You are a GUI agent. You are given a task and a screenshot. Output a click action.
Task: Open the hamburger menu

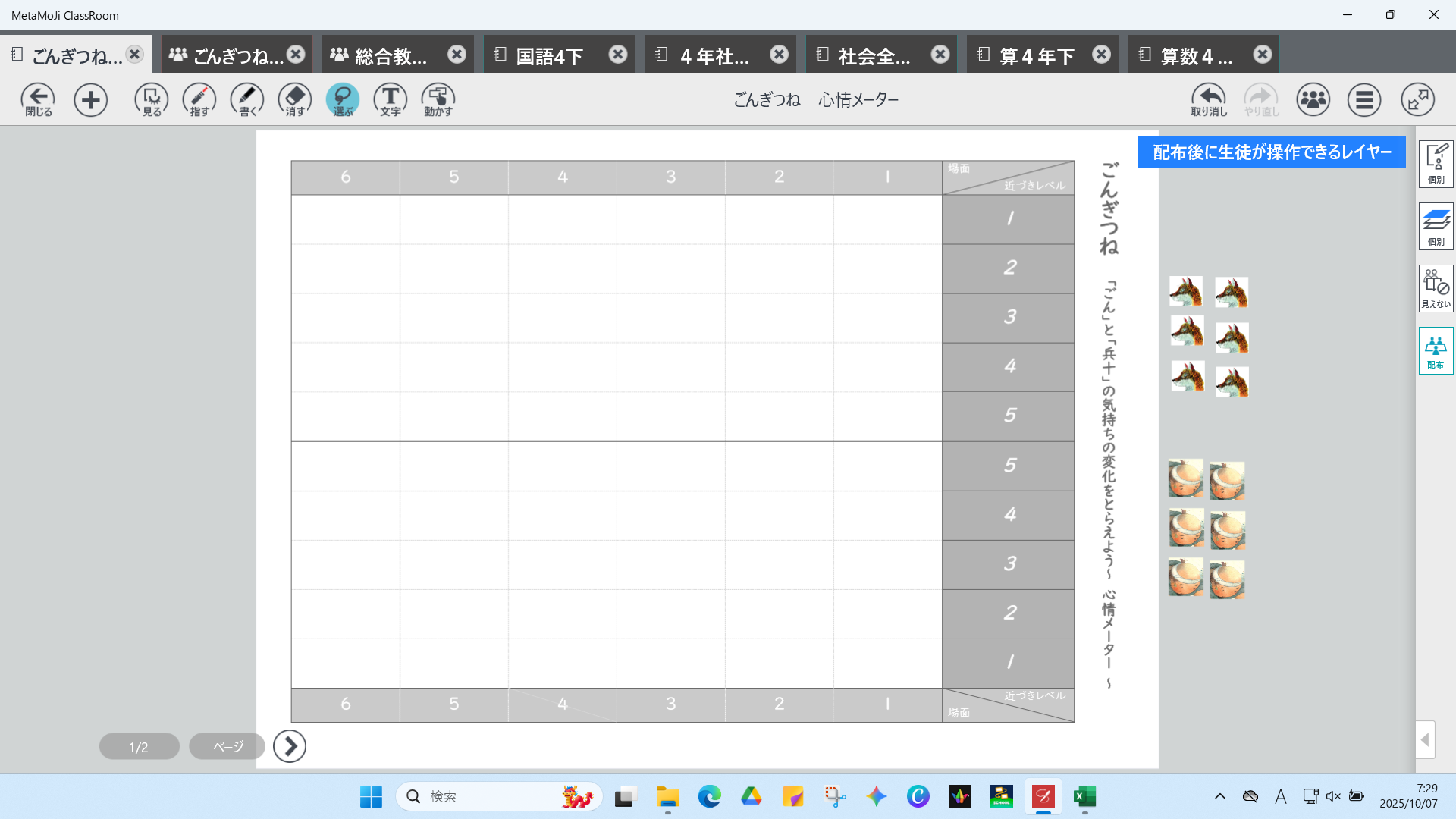click(x=1364, y=99)
